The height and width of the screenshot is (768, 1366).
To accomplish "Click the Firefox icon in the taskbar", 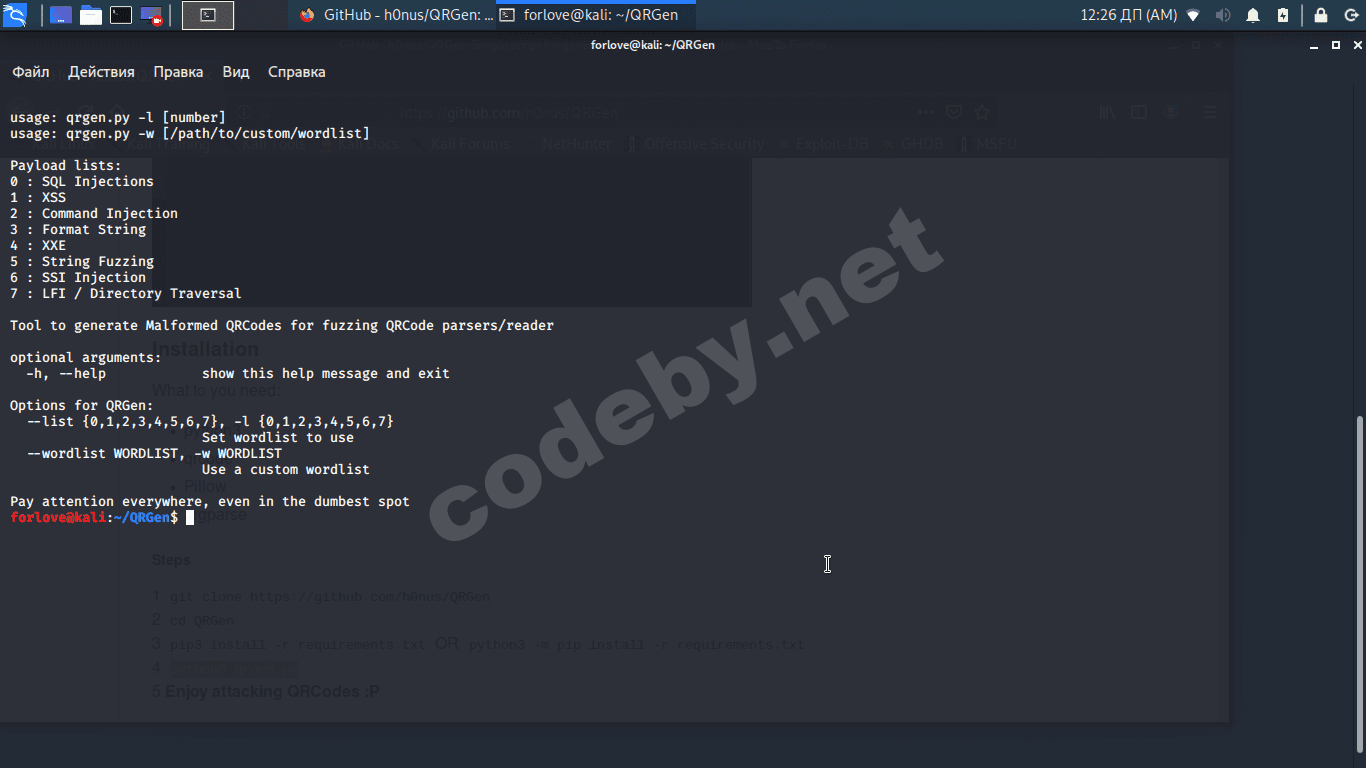I will click(307, 15).
